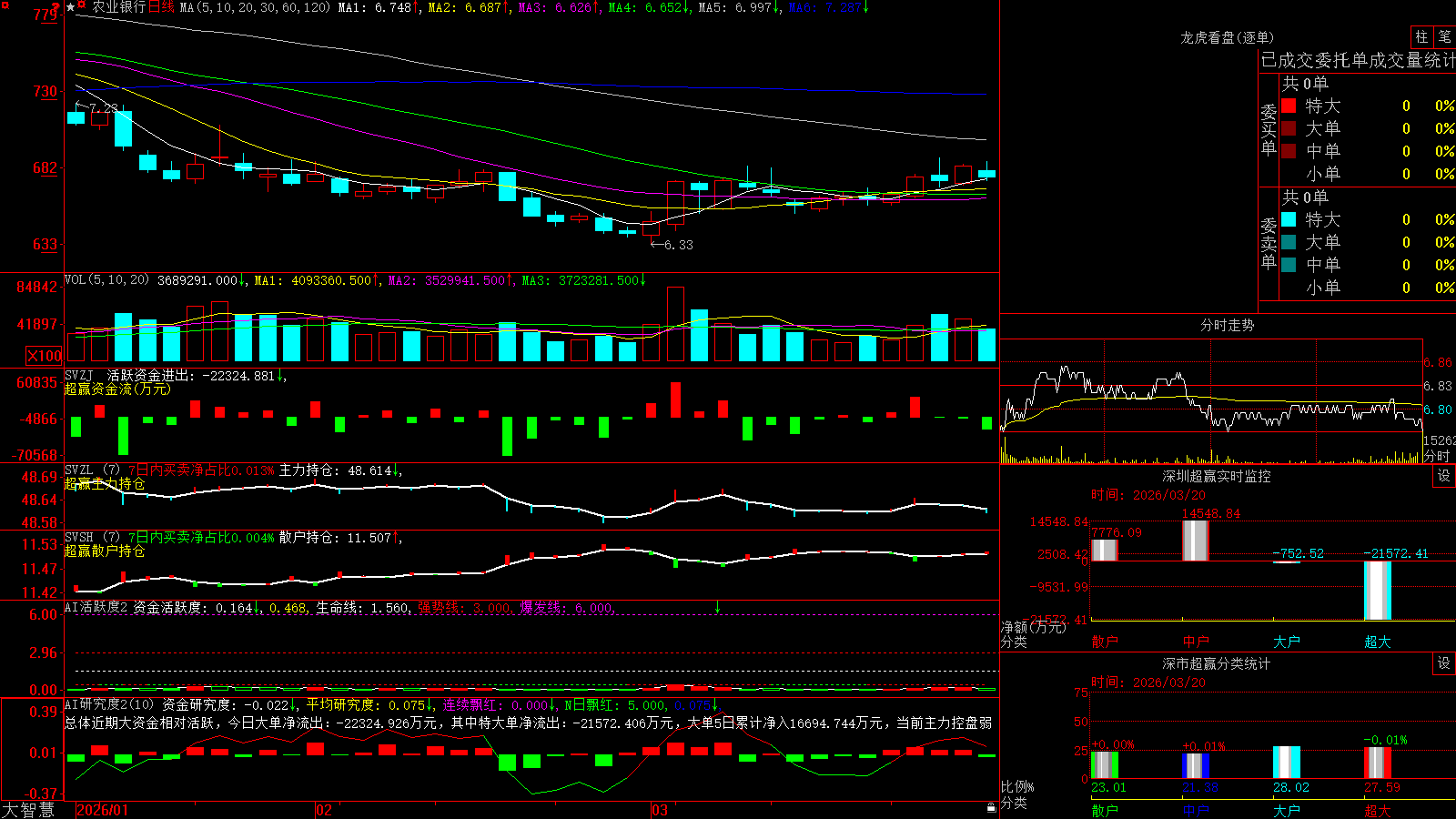The image size is (1456, 819).
Task: Click the VOL(5,10,20) indicator label
Action: click(x=107, y=280)
